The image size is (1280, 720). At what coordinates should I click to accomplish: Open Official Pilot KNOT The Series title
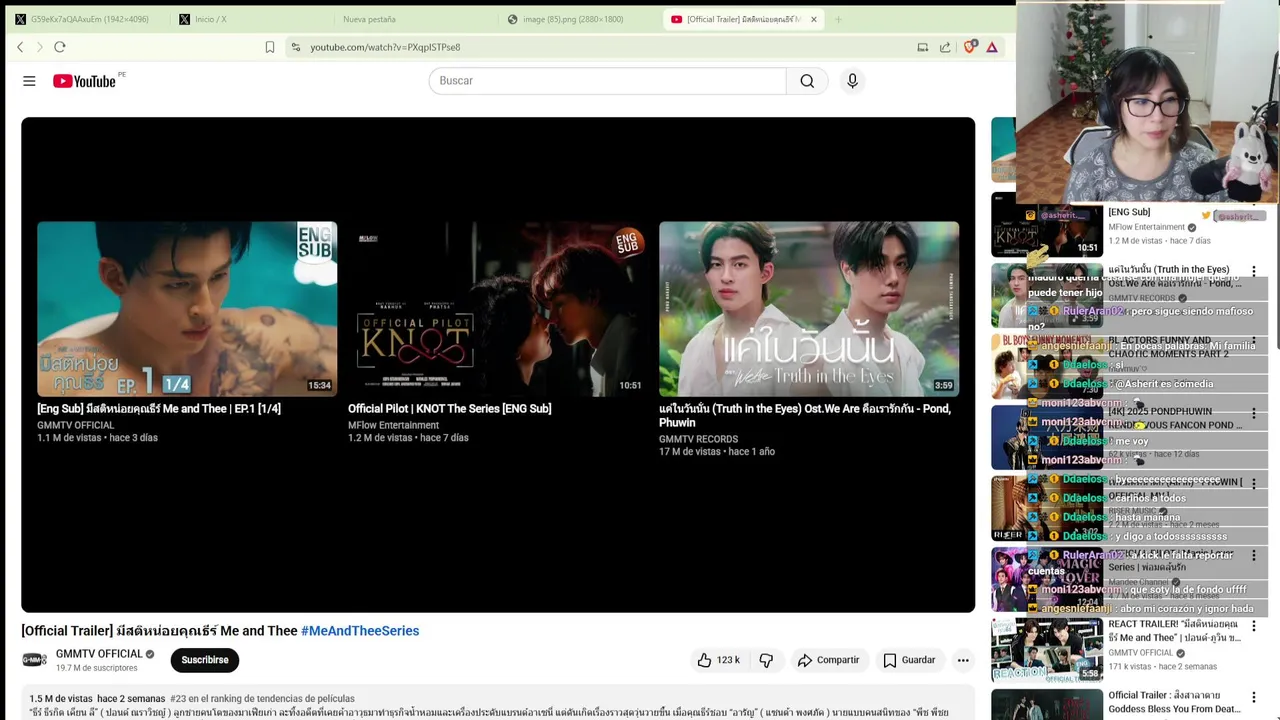[x=450, y=409]
